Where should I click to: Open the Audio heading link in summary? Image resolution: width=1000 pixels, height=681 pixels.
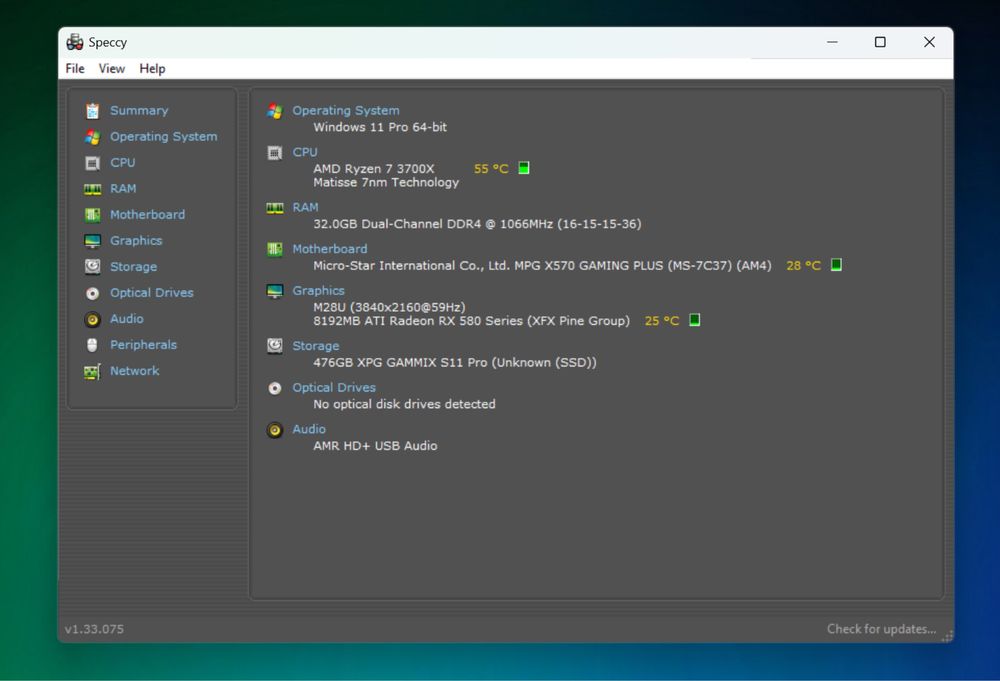(x=309, y=429)
